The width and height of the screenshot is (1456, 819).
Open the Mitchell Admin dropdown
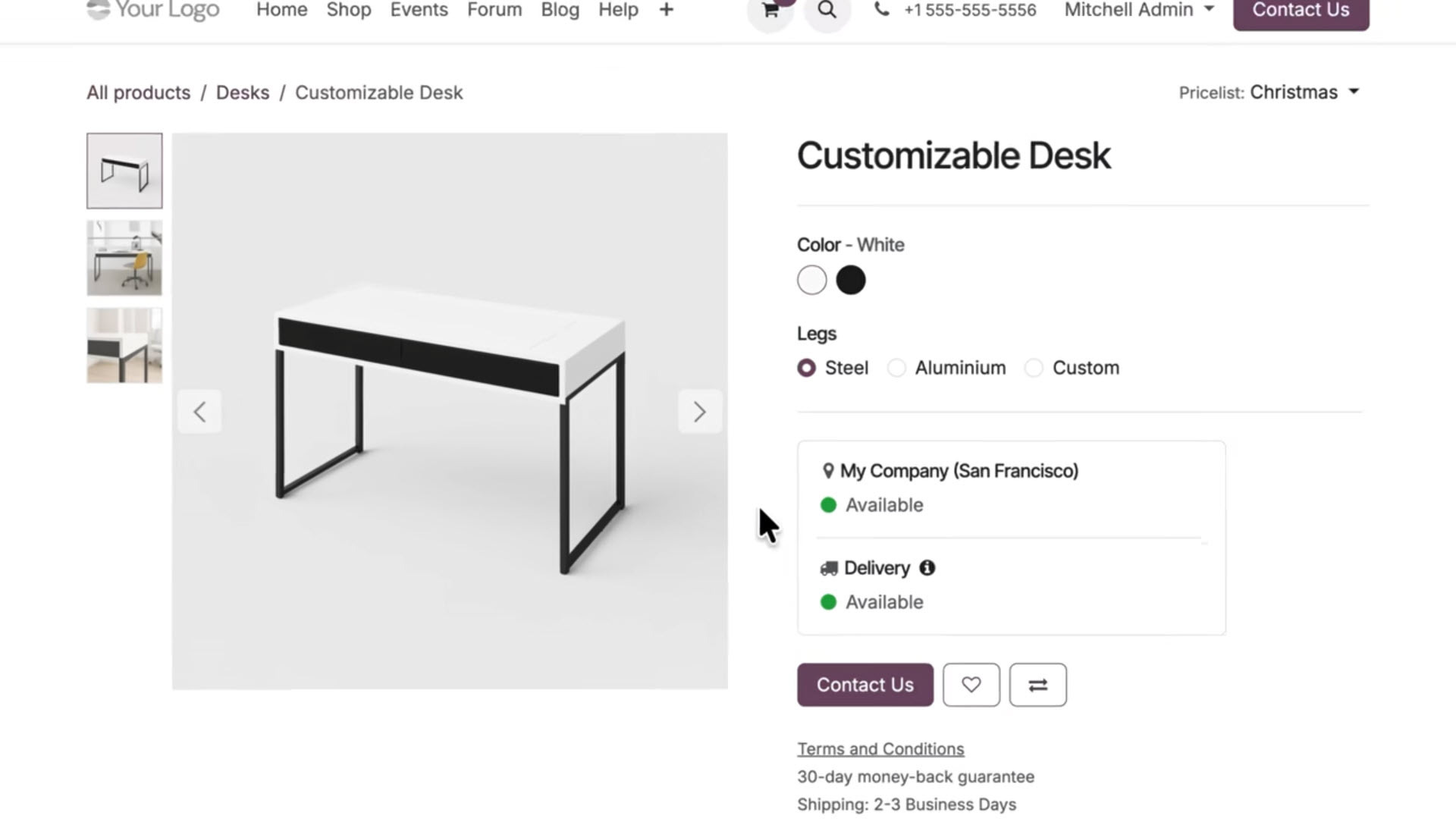(1137, 10)
